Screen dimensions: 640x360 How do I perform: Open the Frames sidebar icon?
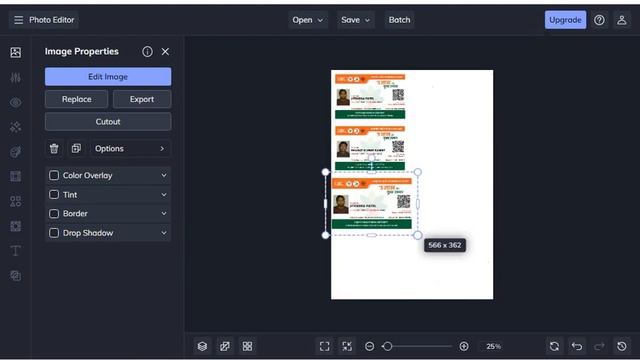[16, 176]
